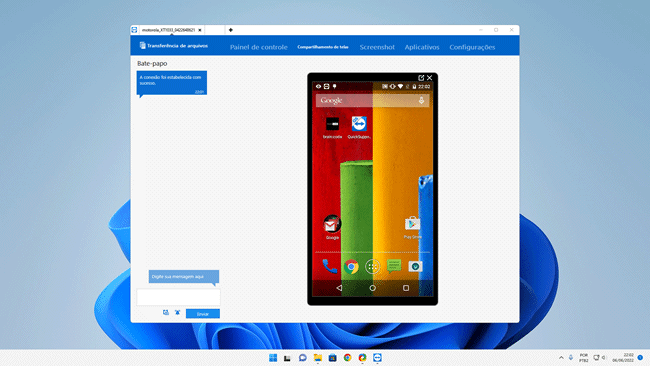Screen dimensions: 650x366
Task: Go to the Aplicativos tab
Action: (x=422, y=47)
